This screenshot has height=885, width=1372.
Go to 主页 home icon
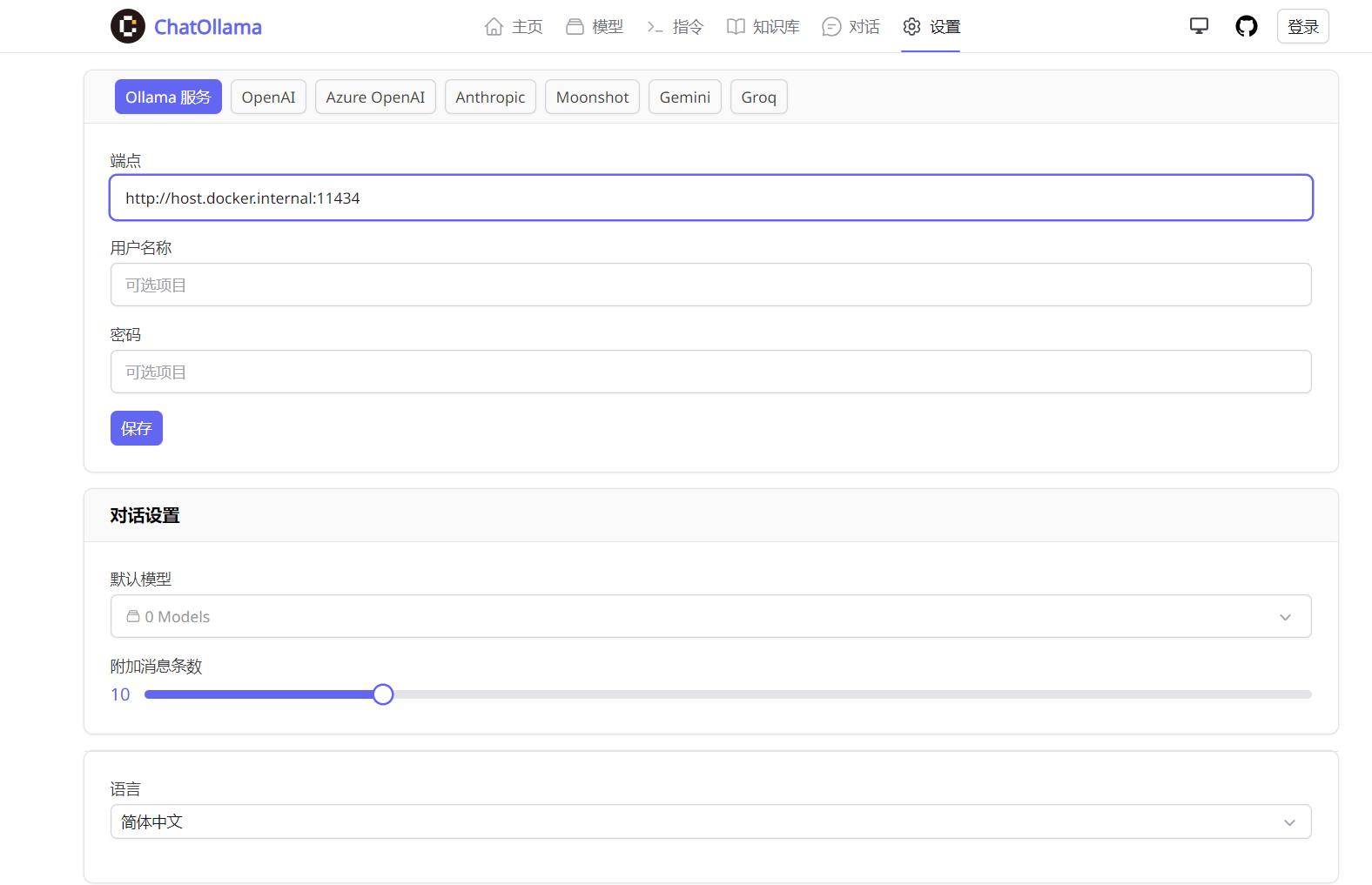pos(494,27)
